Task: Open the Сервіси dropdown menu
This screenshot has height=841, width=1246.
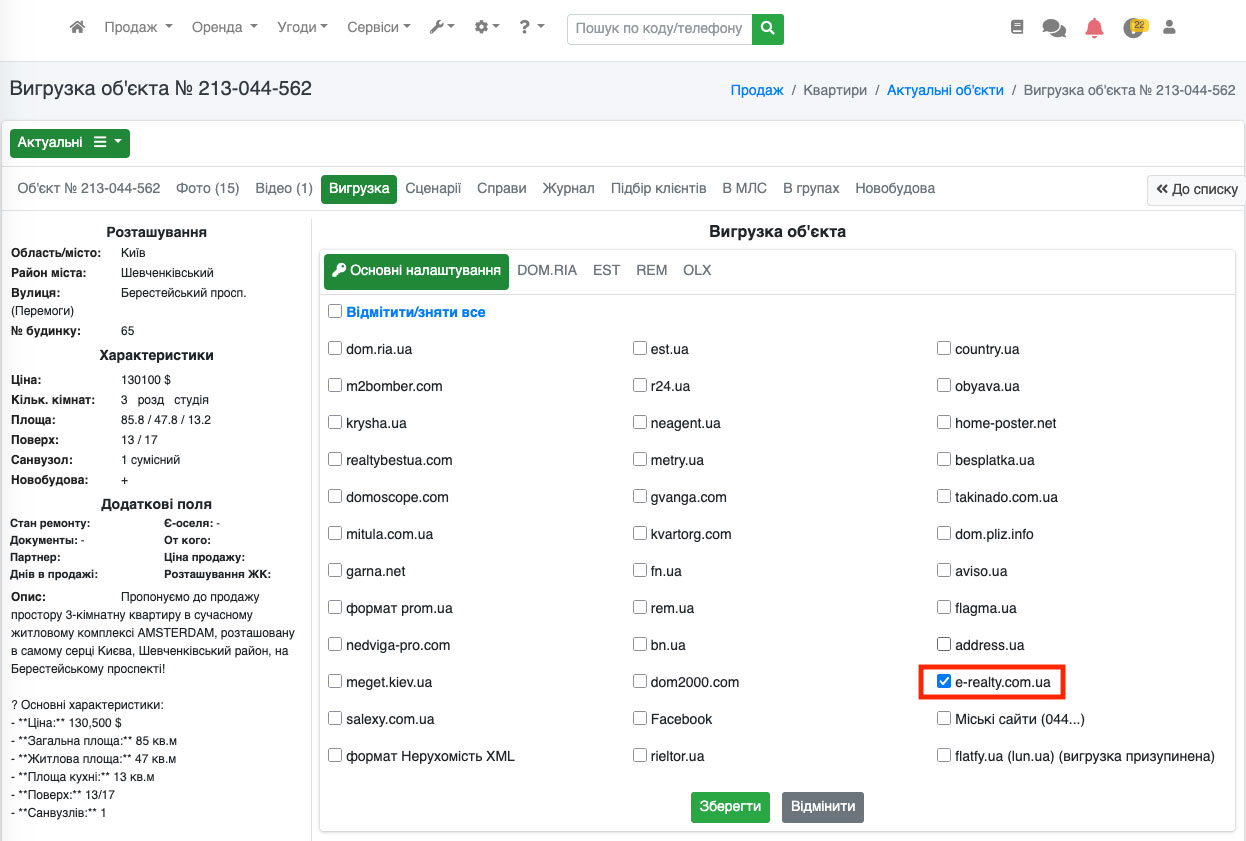Action: click(x=378, y=28)
